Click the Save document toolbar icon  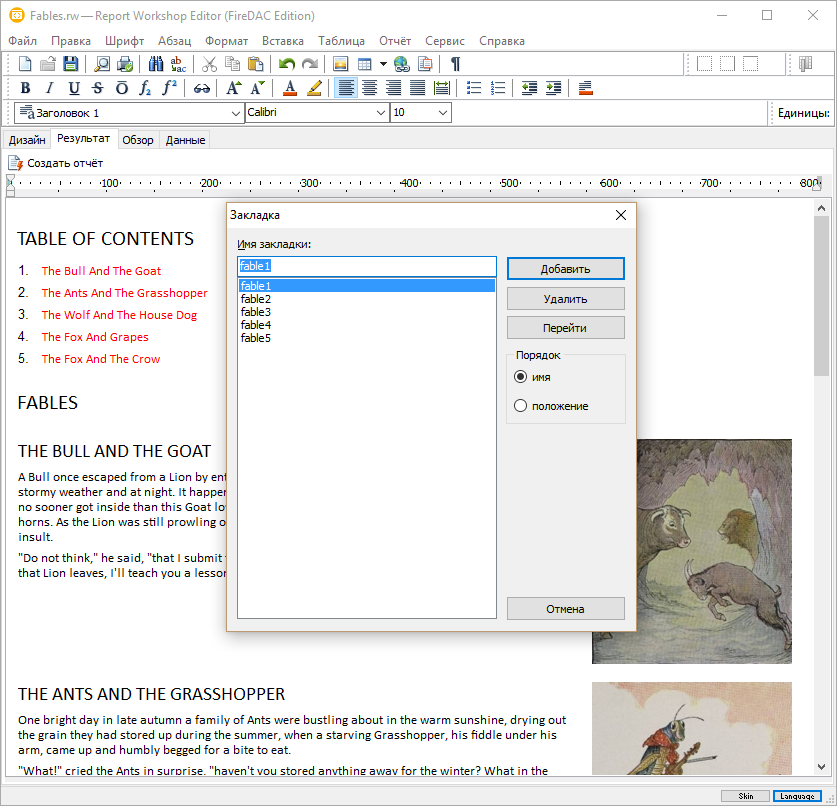[x=70, y=64]
